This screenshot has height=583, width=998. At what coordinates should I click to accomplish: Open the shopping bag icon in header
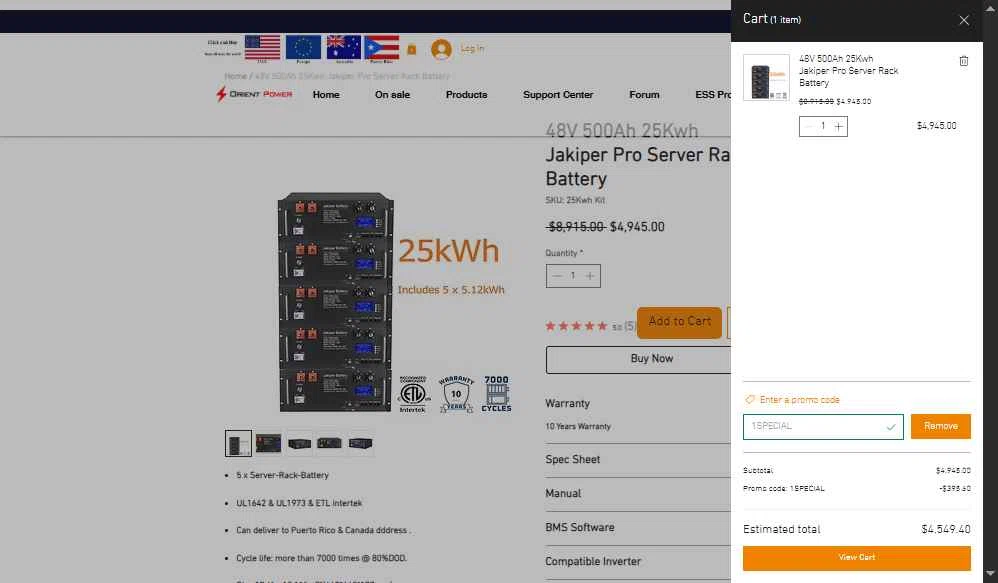[412, 49]
